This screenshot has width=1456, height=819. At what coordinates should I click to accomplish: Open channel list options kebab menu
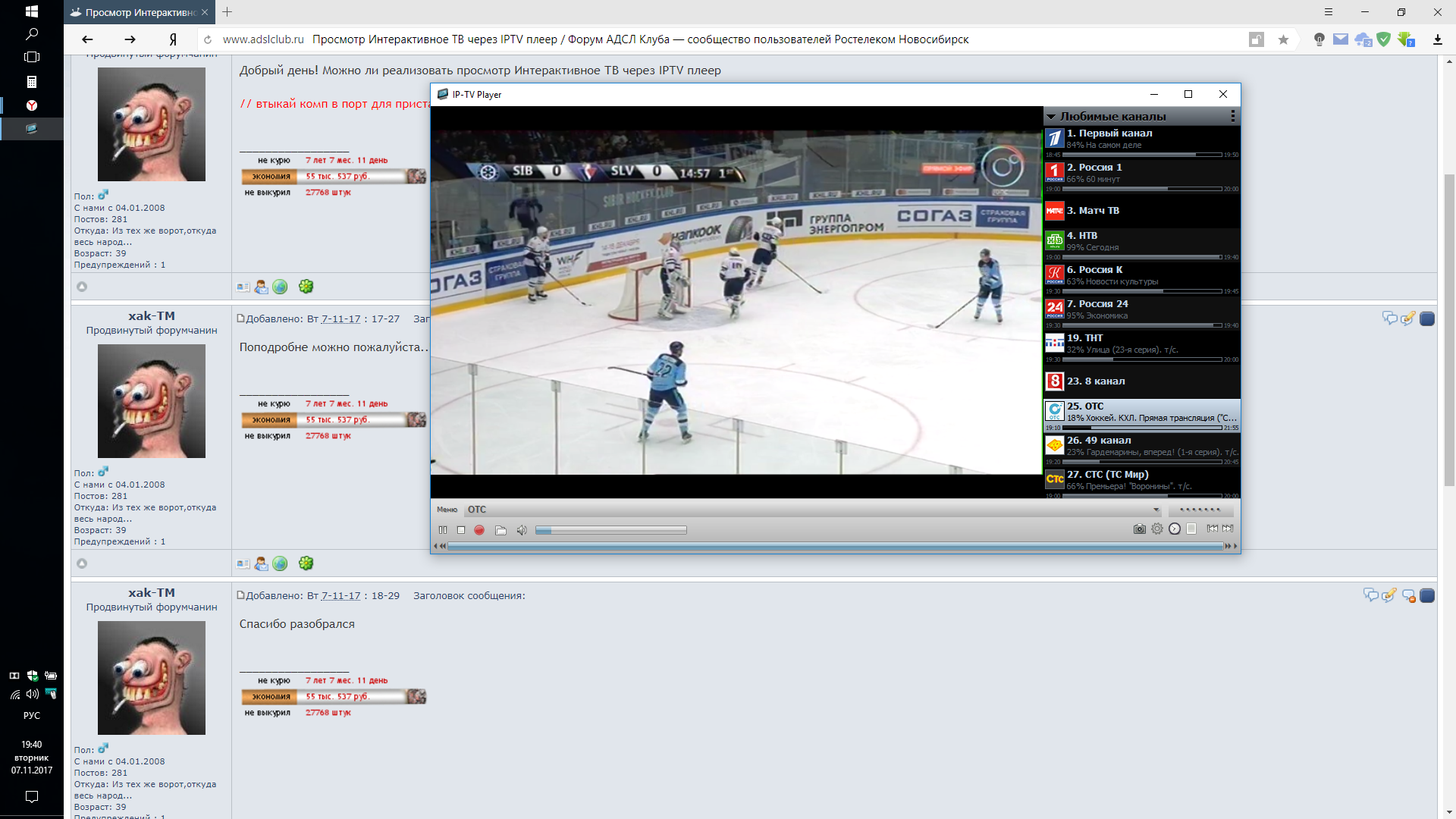tap(1233, 116)
